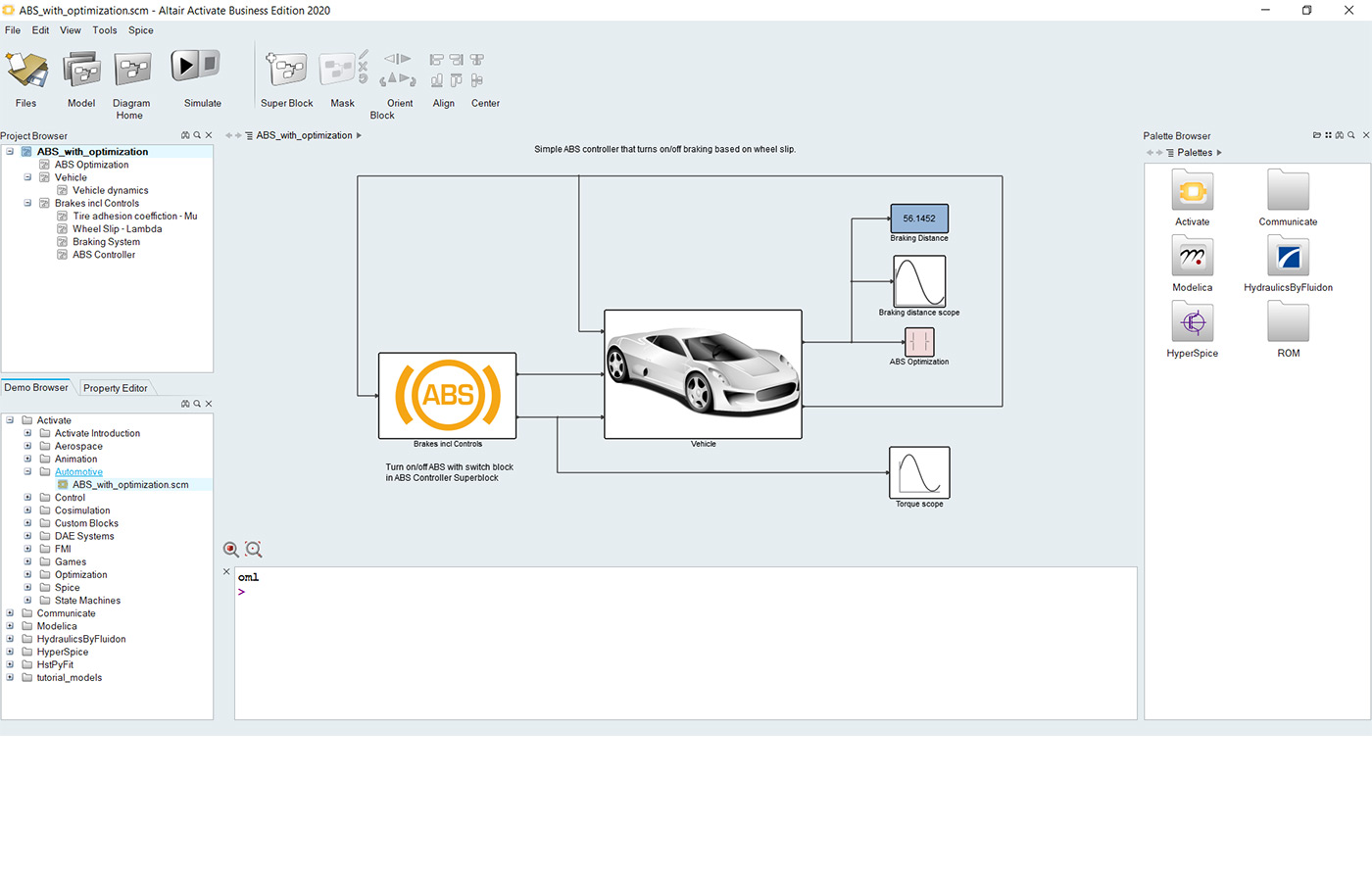Select ABS Controller in Project Browser
This screenshot has width=1372, height=875.
pyautogui.click(x=104, y=255)
